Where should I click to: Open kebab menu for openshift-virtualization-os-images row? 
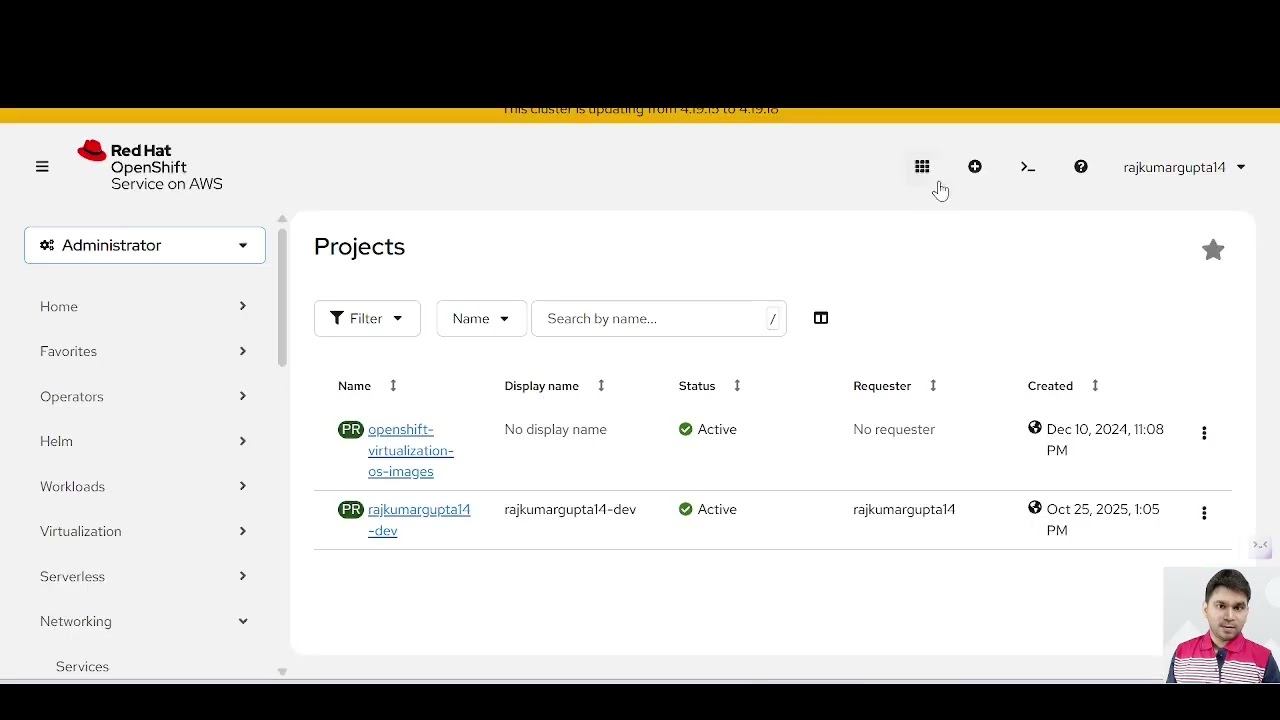pyautogui.click(x=1204, y=433)
